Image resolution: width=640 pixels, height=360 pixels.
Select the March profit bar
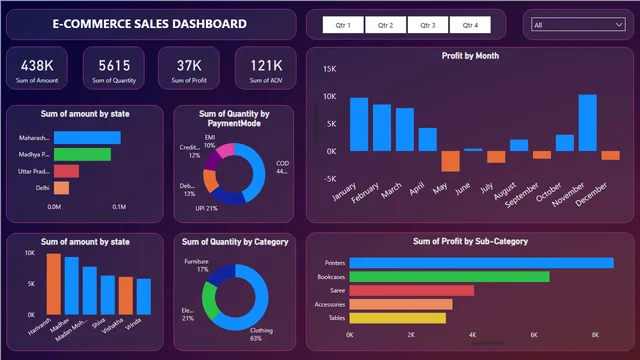coord(405,129)
